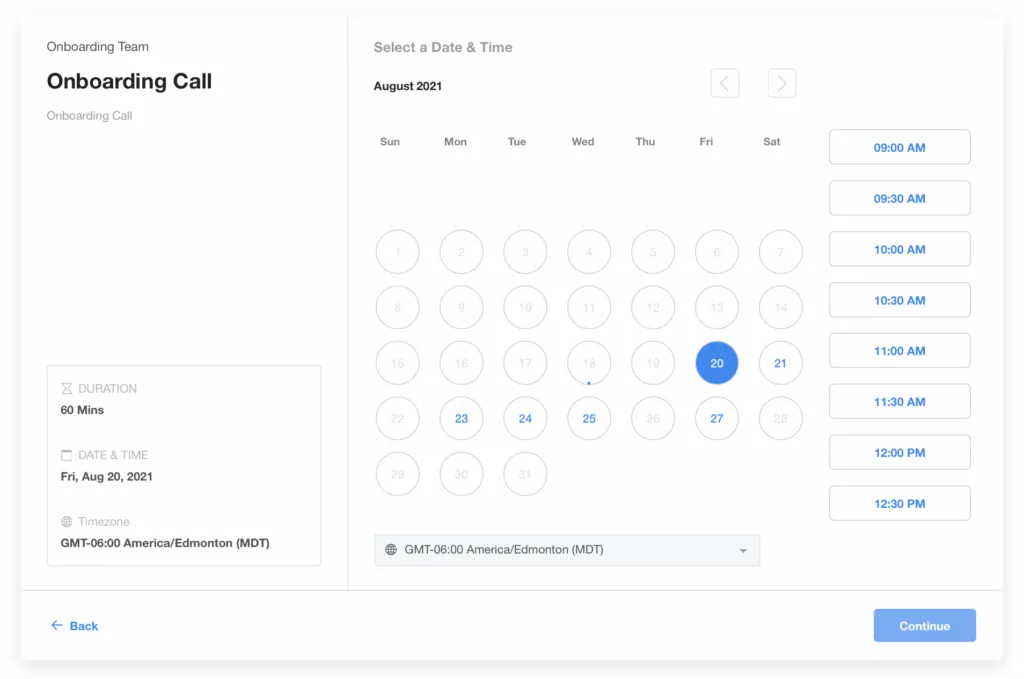Go back using the Back link
Screen dimensions: 1024x679
(74, 625)
